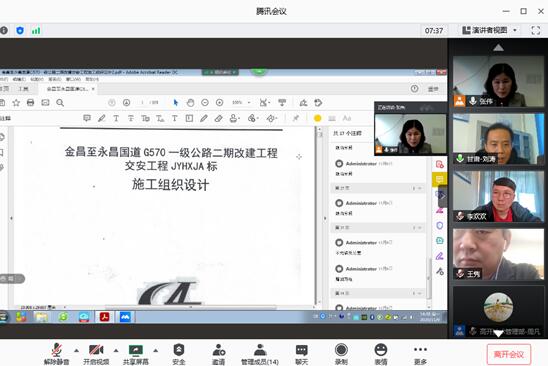Start sharing with 共享屏幕 icon
The width and height of the screenshot is (548, 366).
[136, 354]
